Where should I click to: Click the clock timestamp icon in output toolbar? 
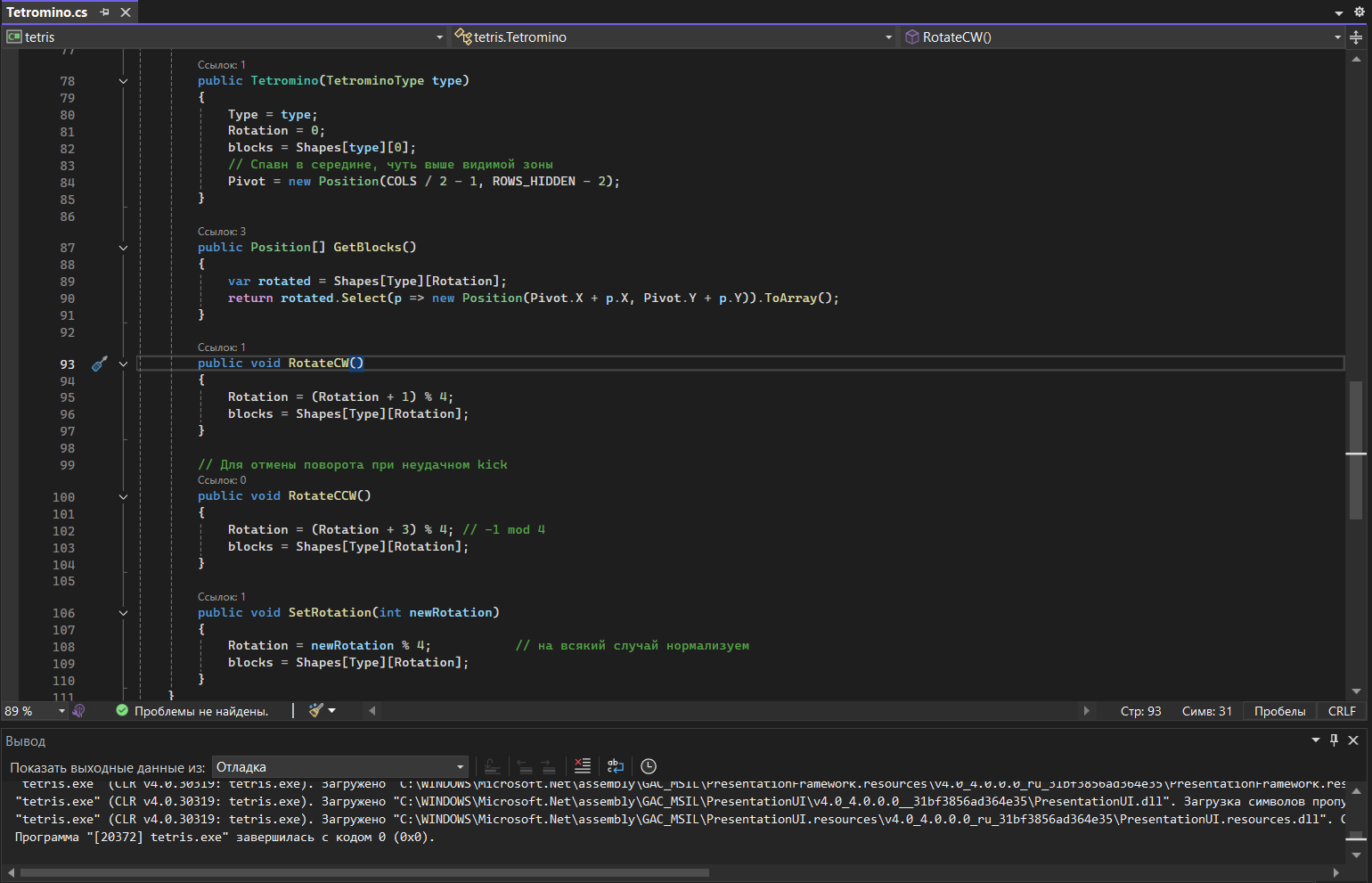coord(649,765)
